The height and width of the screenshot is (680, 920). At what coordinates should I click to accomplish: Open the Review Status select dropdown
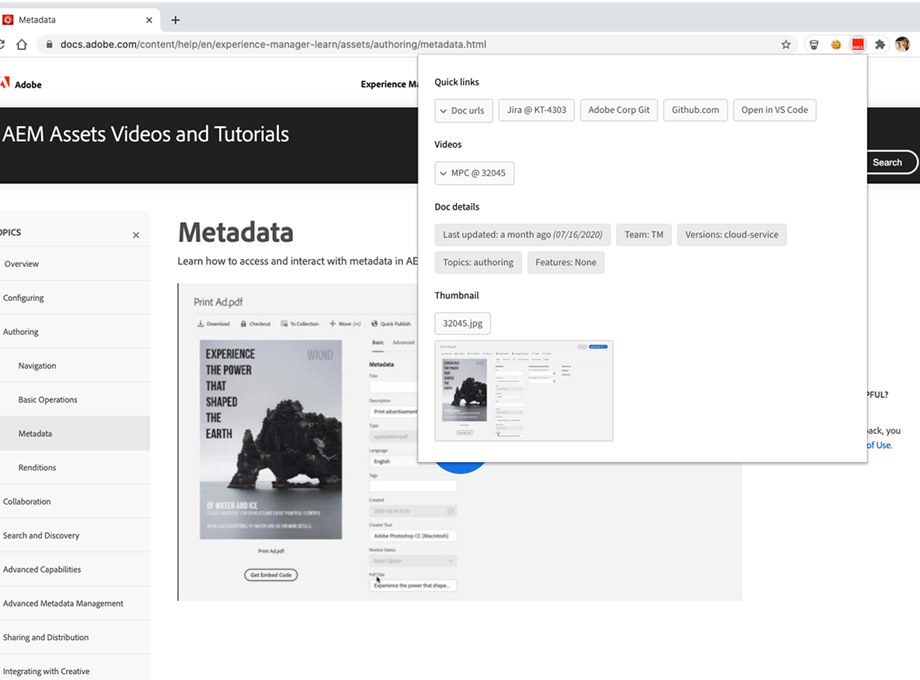(412, 561)
